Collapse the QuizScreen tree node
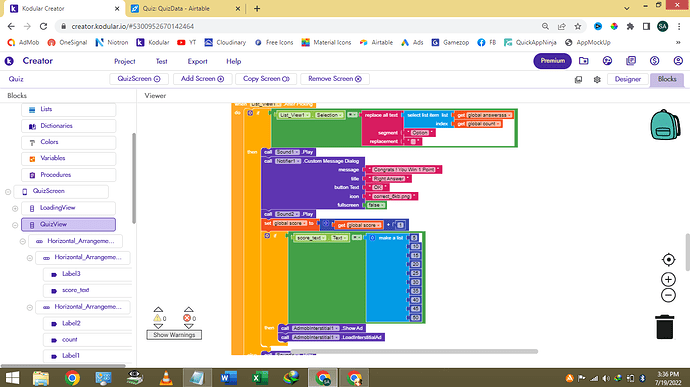This screenshot has height=387, width=690. click(8, 192)
